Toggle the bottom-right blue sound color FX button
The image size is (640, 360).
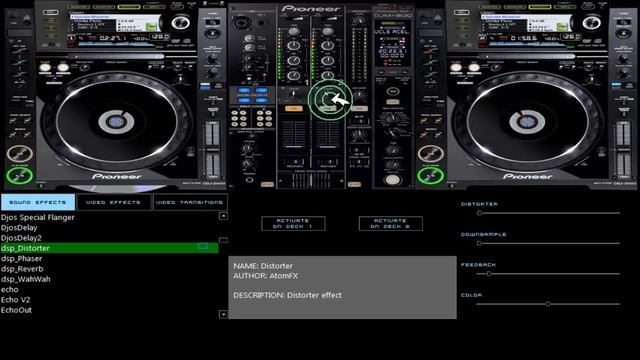(x=262, y=100)
